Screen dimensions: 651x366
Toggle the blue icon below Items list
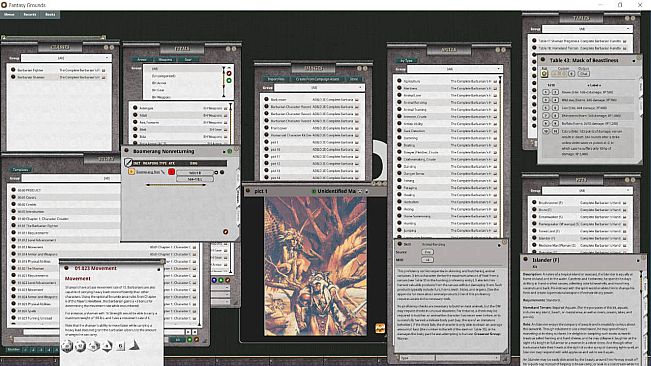(214, 280)
